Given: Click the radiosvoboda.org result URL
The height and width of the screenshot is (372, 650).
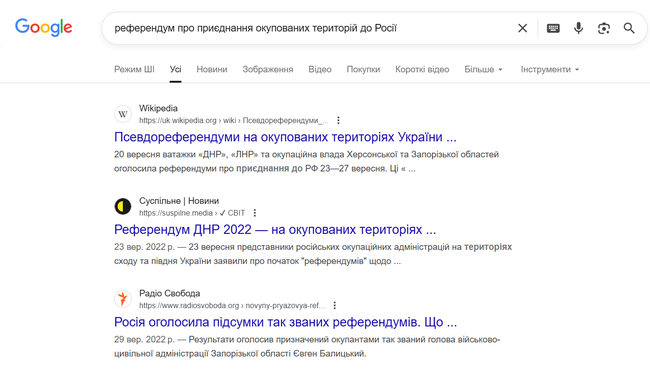Looking at the screenshot, I should coord(232,305).
